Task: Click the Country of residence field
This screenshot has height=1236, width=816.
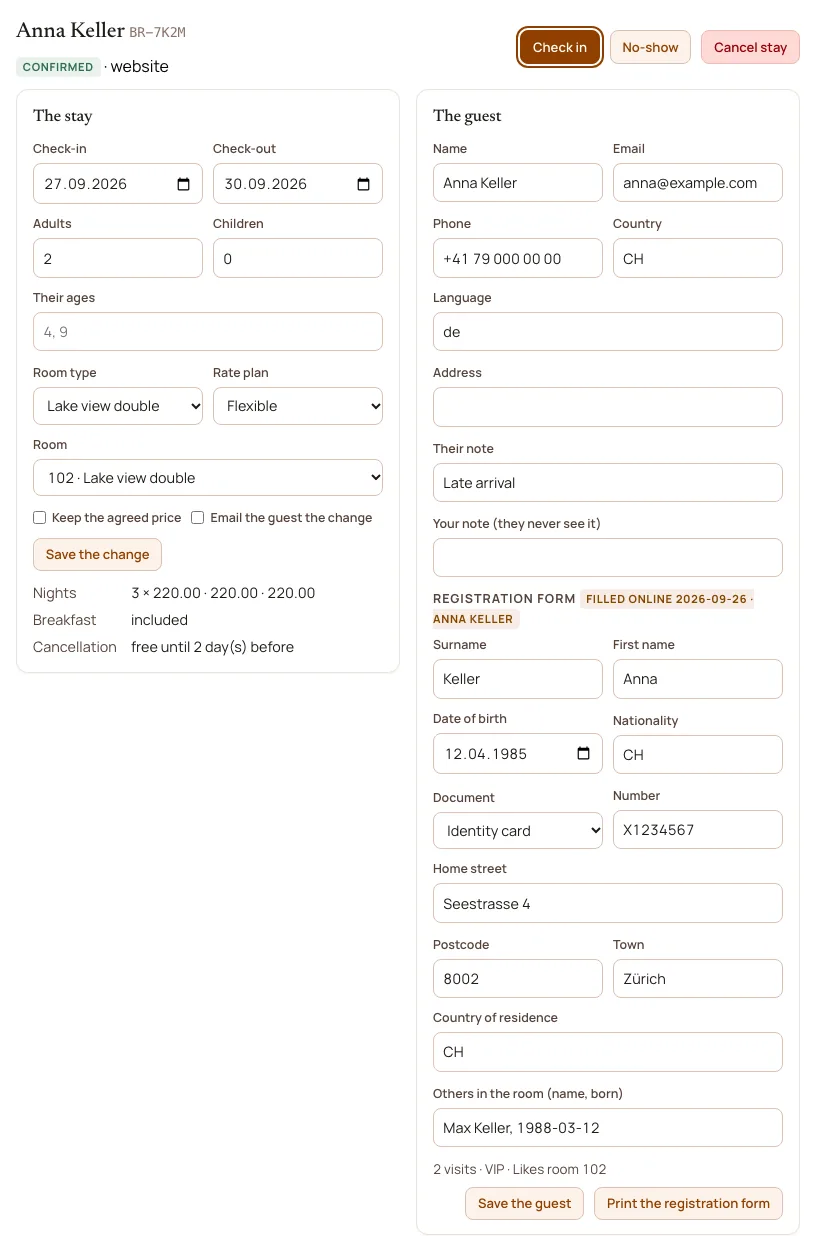Action: (608, 1052)
